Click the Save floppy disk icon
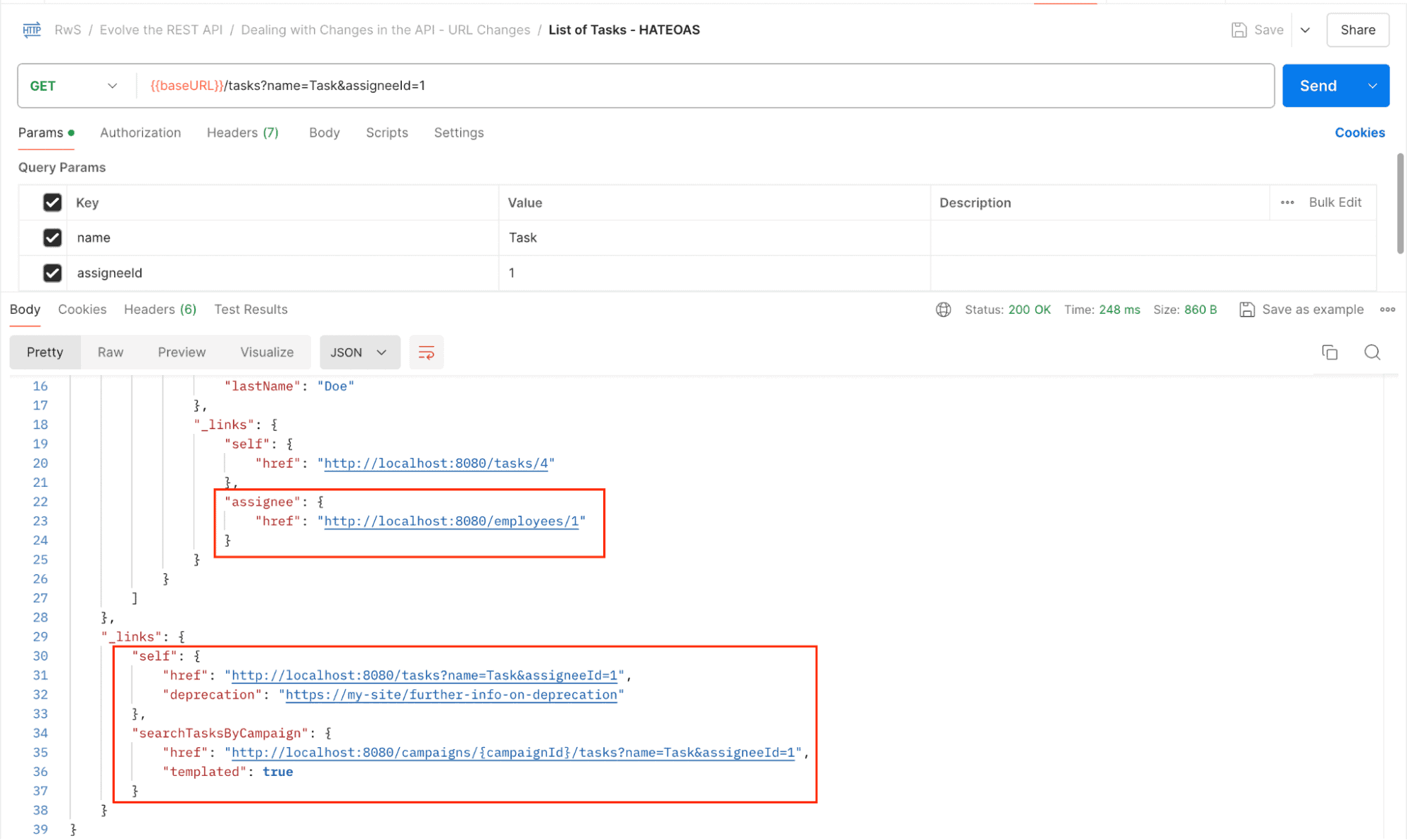The height and width of the screenshot is (840, 1407). pyautogui.click(x=1239, y=30)
